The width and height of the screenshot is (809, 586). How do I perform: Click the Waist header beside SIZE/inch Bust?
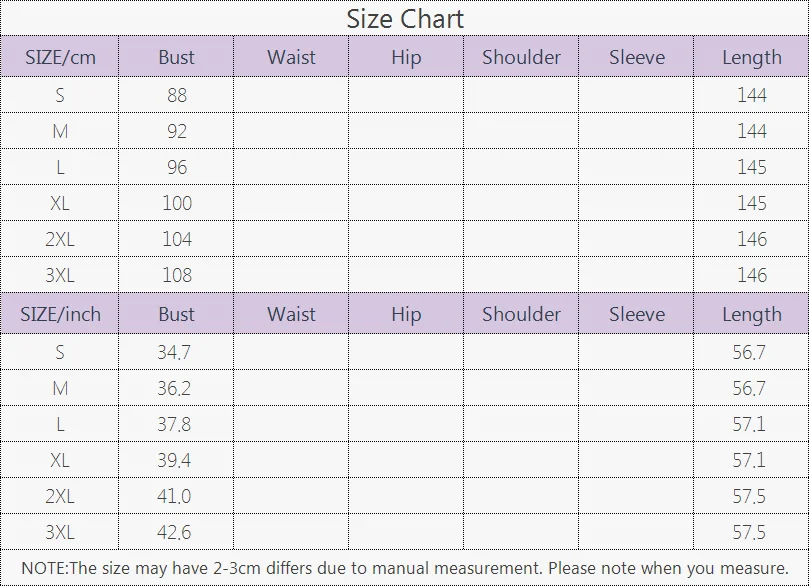coord(291,314)
